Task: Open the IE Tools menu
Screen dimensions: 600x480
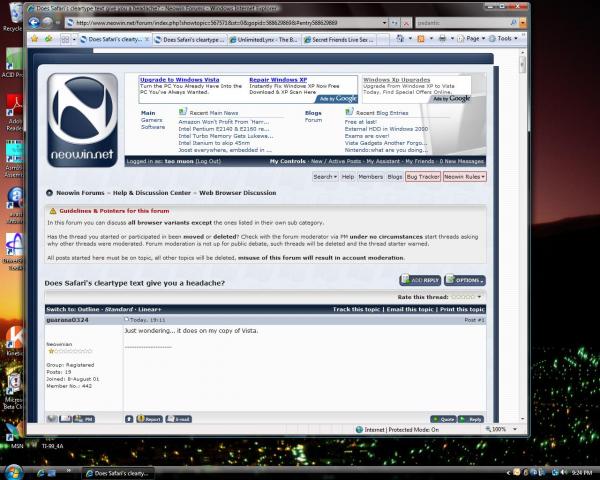Action: tap(505, 39)
